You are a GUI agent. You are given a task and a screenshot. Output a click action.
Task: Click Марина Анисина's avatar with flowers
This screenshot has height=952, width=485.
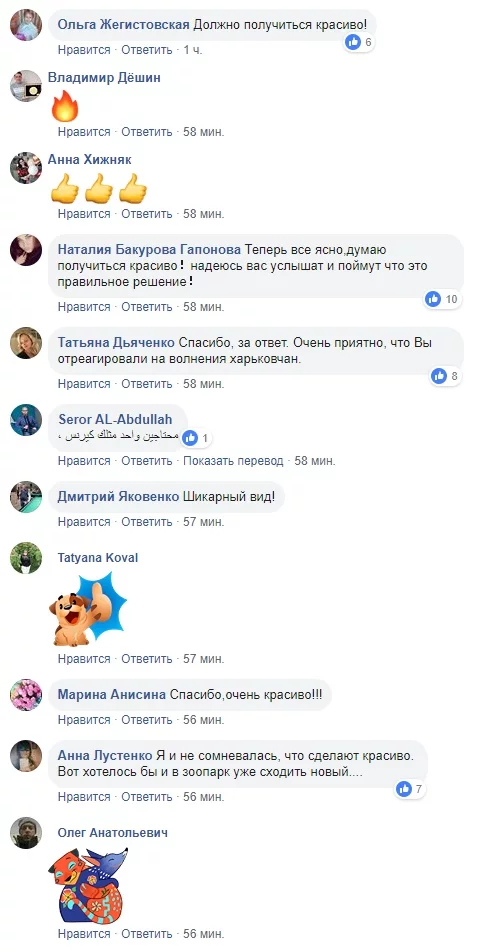[26, 695]
